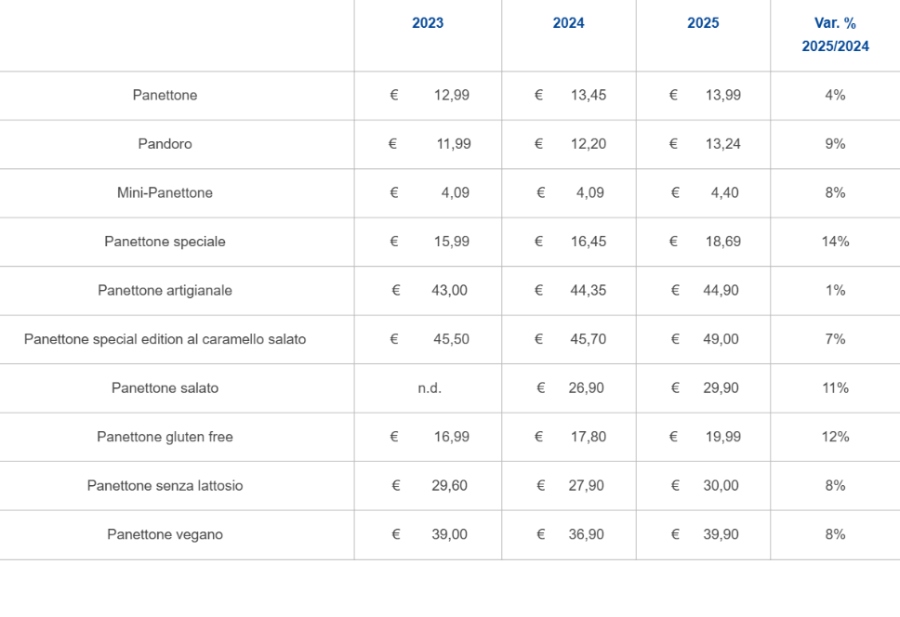900x617 pixels.
Task: Select the 18,69 price cell
Action: 722,242
